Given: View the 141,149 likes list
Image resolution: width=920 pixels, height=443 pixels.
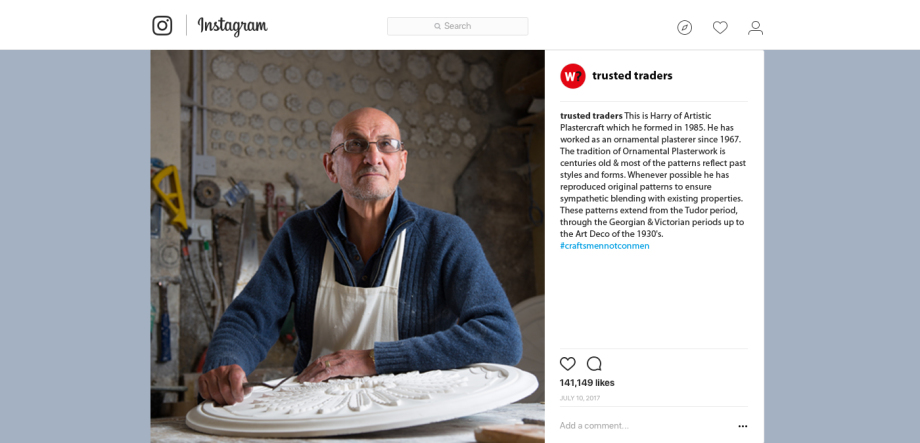Looking at the screenshot, I should pyautogui.click(x=587, y=383).
